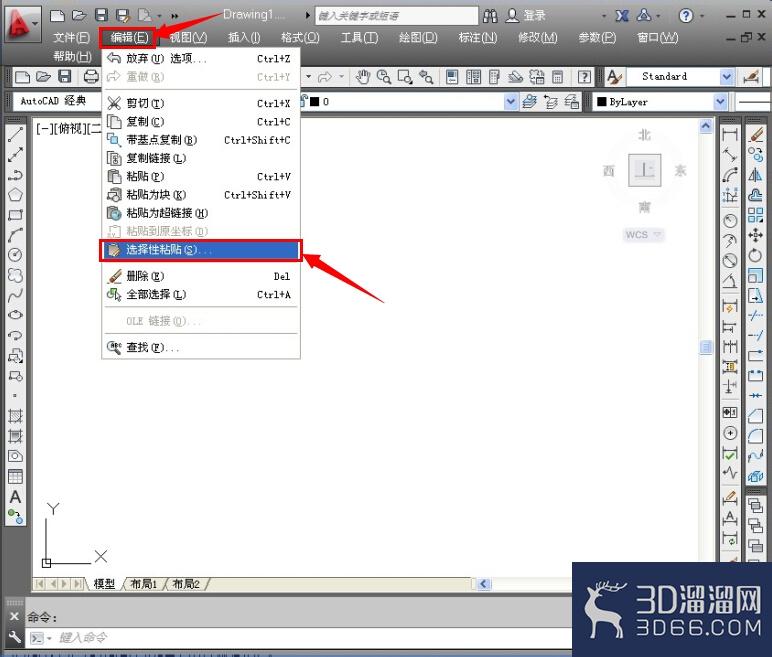Screen dimensions: 772x657
Task: Choose 复制(C) in the edit menu
Action: pos(201,121)
